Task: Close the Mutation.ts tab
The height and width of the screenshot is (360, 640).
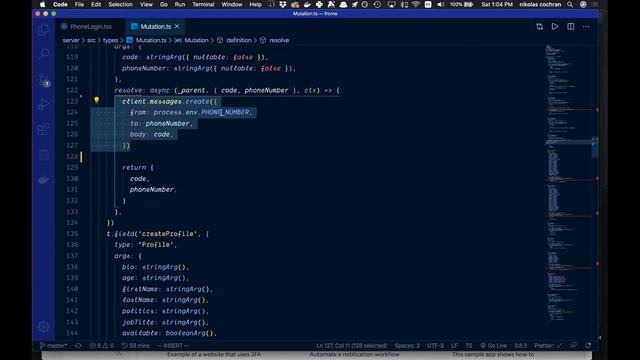Action: click(177, 27)
